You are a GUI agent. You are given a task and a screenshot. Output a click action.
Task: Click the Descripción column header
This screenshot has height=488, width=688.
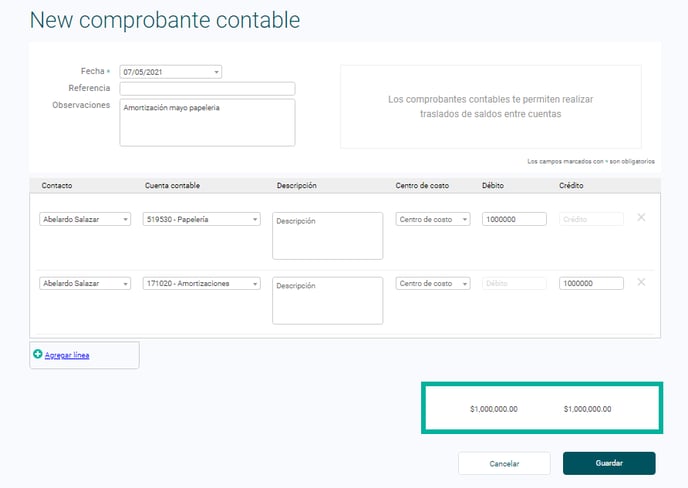click(296, 186)
